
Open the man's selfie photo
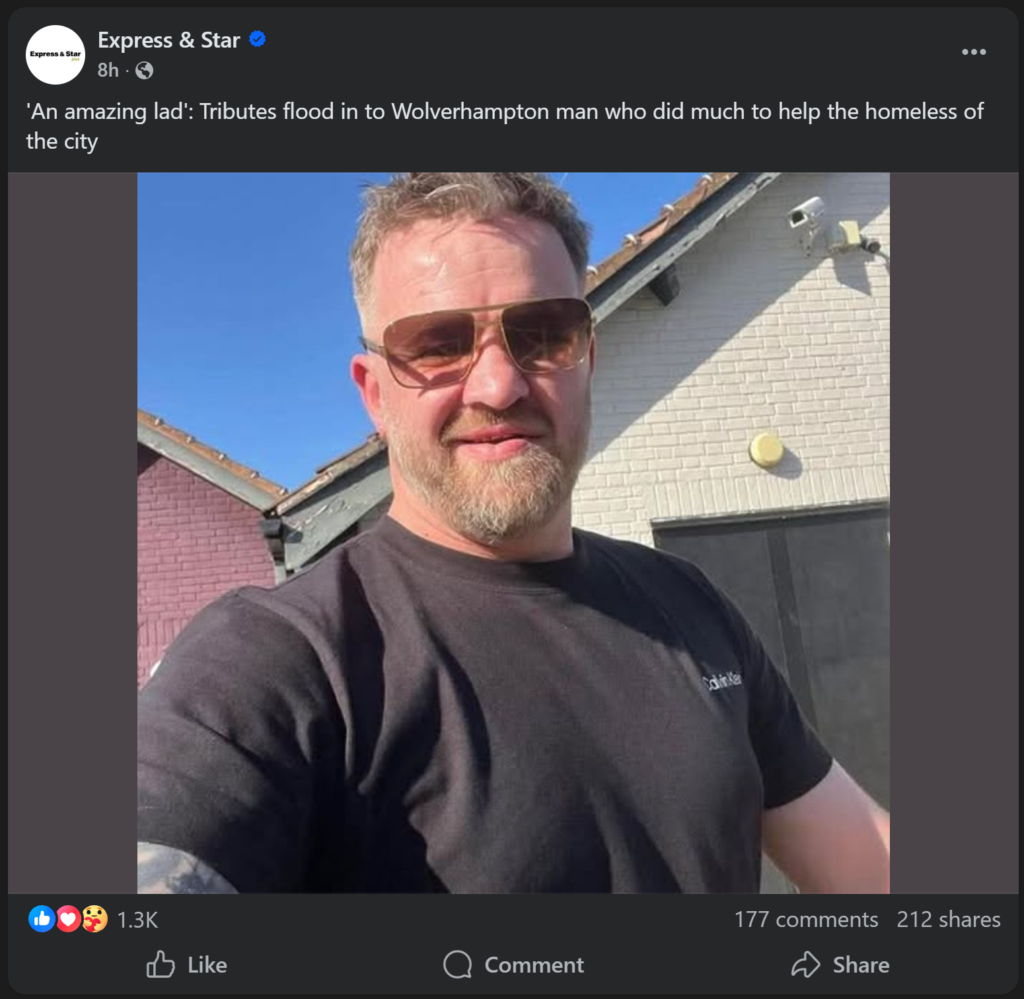[x=512, y=532]
